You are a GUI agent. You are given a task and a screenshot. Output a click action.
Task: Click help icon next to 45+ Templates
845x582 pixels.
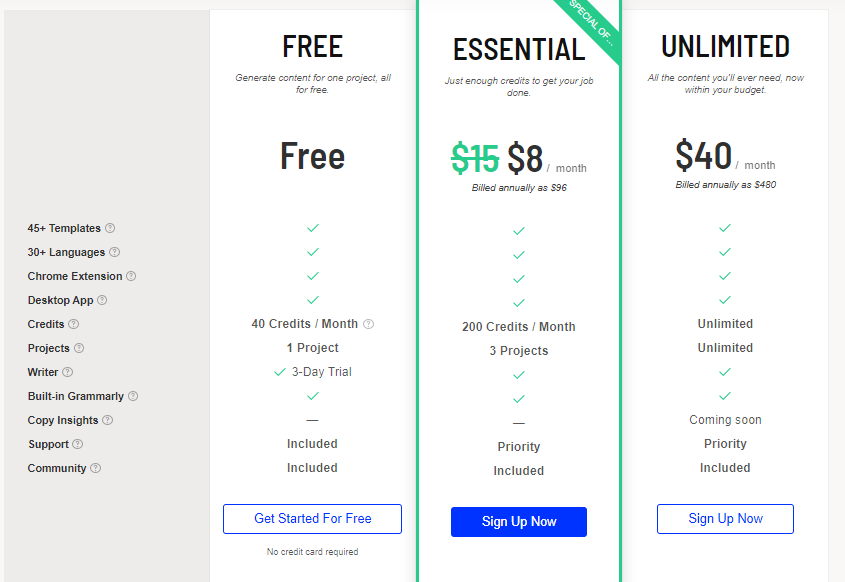110,228
